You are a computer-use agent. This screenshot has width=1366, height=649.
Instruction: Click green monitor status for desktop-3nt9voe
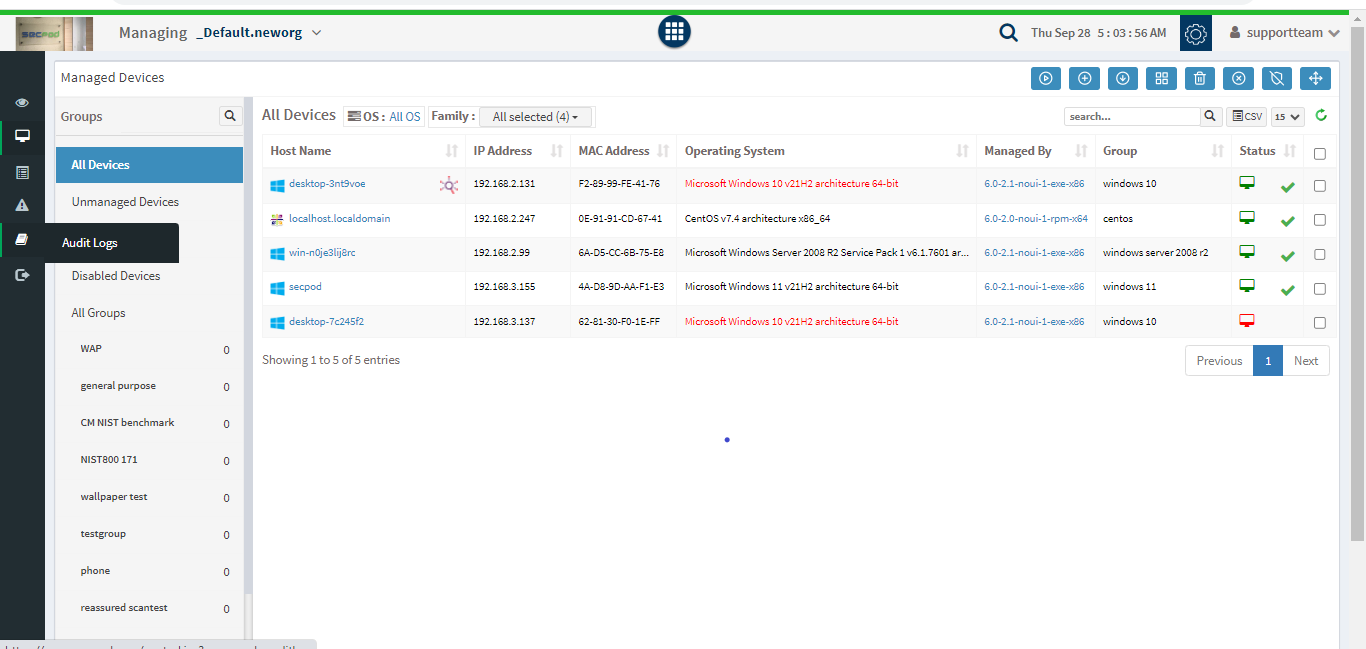point(1247,183)
